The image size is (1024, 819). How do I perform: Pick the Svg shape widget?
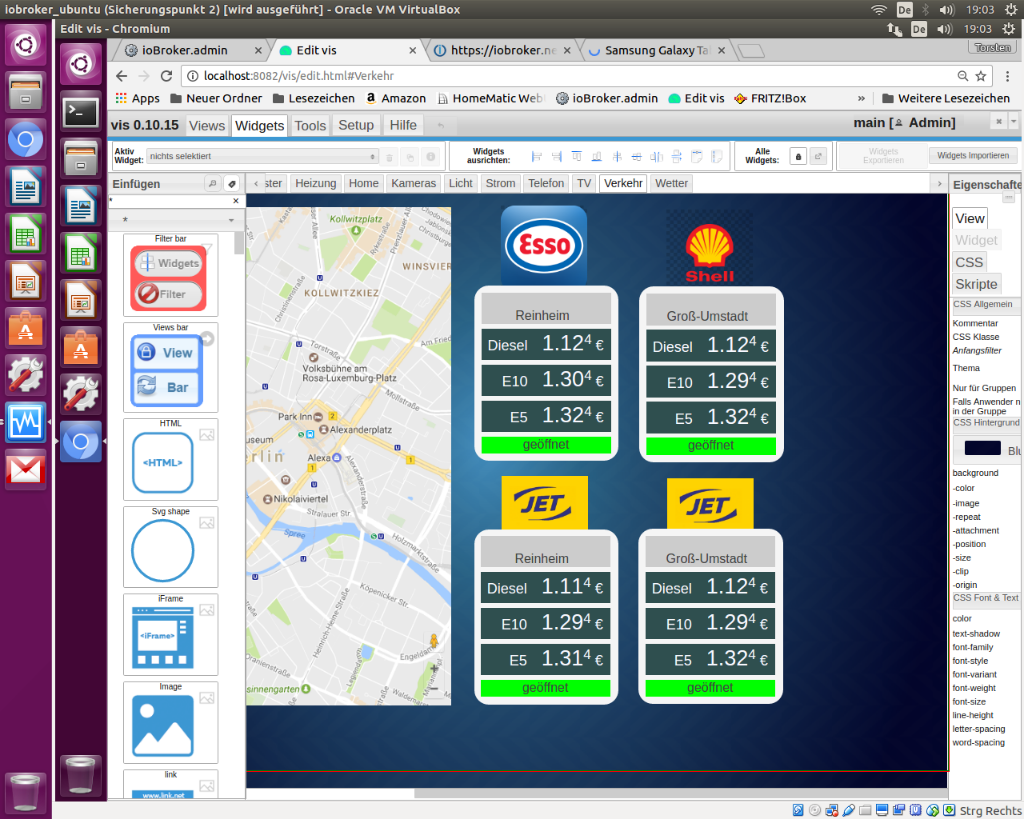point(170,547)
